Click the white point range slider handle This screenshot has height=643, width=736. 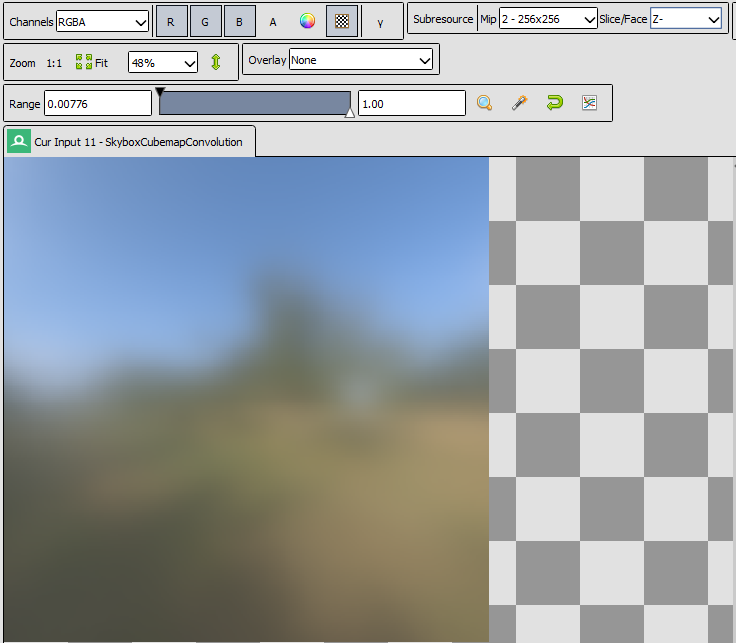tap(350, 113)
